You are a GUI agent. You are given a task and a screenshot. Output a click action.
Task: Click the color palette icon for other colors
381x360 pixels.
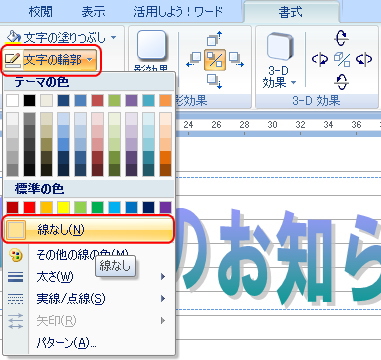[16, 255]
